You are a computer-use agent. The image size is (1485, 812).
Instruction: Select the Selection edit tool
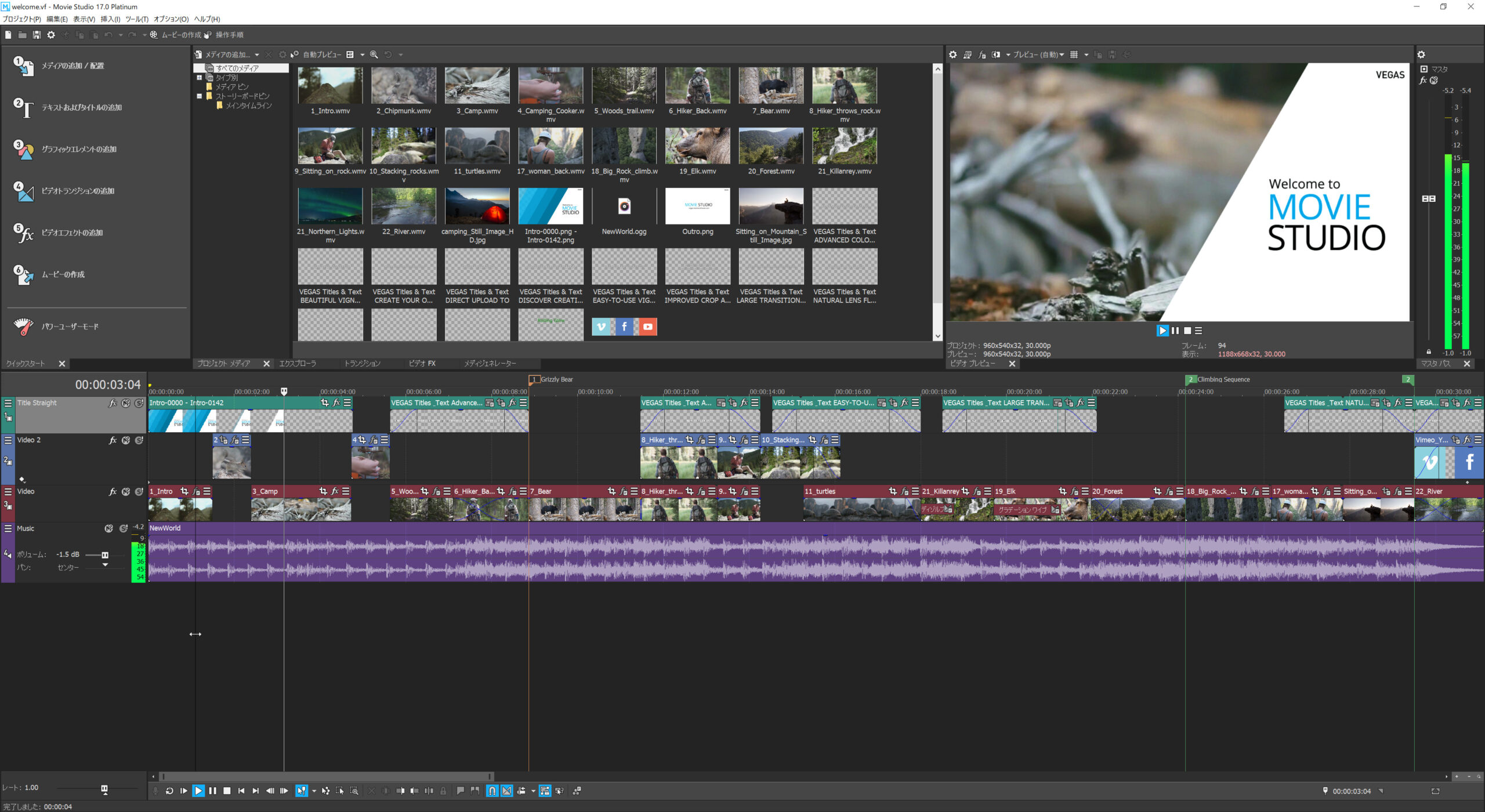[x=340, y=791]
